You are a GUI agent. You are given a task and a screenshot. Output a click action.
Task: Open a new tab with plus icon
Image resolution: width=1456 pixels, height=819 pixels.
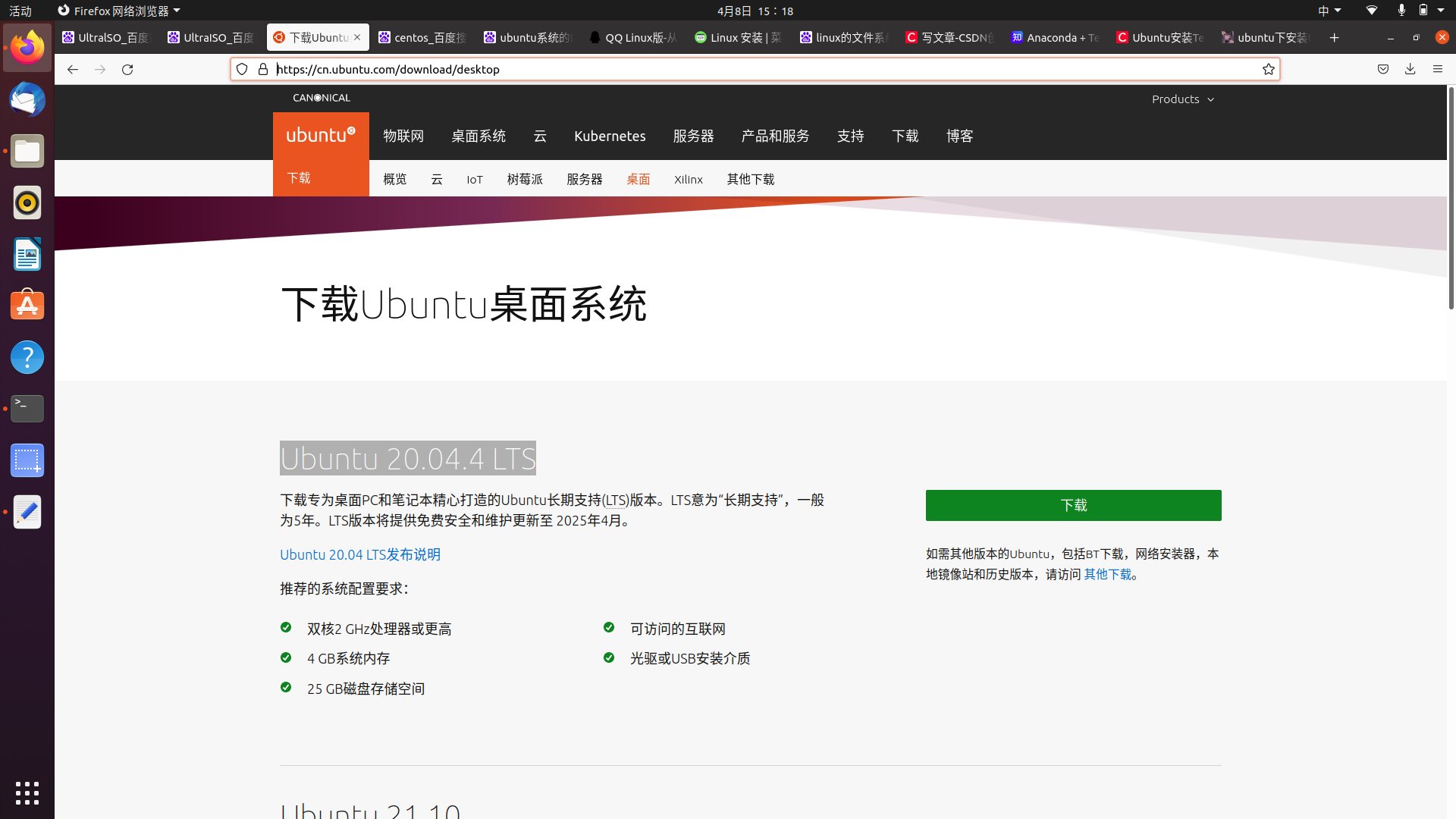tap(1334, 37)
